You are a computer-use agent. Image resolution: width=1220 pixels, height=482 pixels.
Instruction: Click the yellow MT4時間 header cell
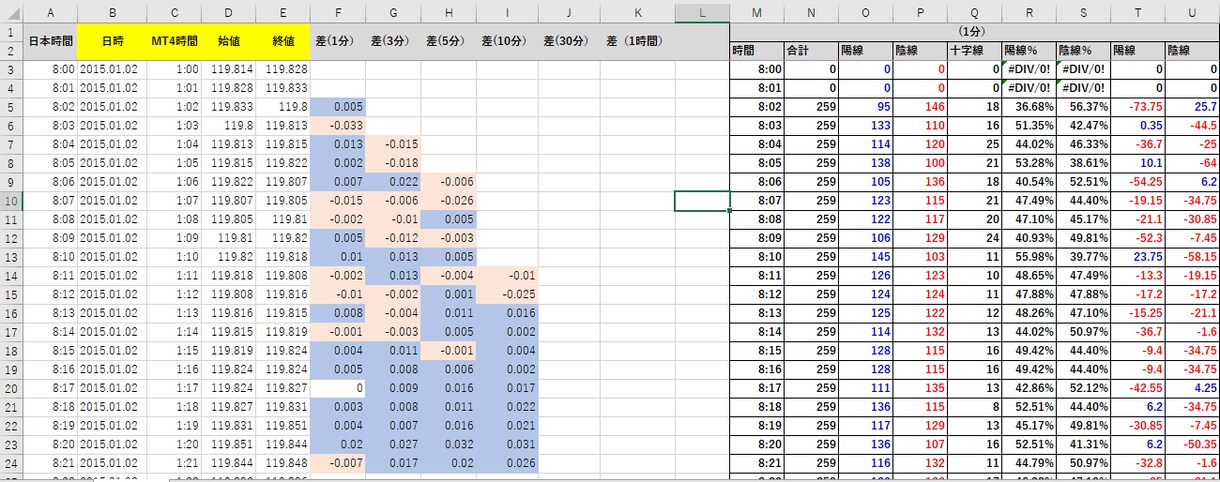click(x=174, y=41)
